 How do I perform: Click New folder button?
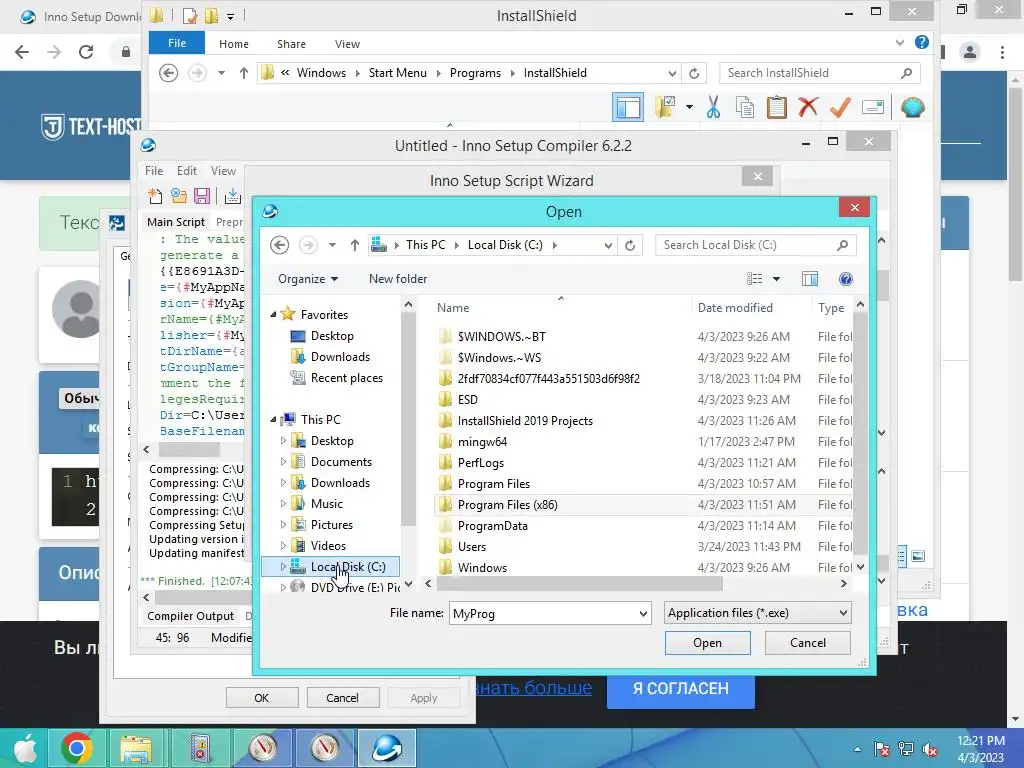398,279
